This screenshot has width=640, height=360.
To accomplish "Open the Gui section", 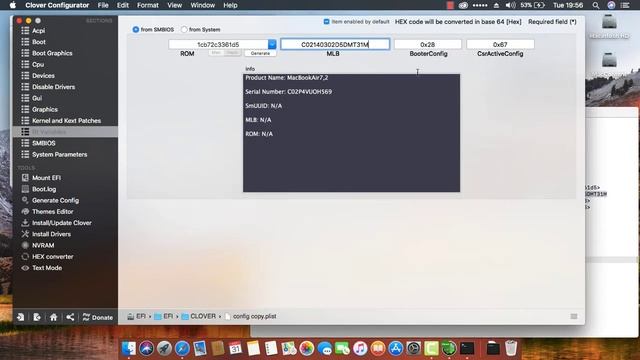I will pos(37,98).
